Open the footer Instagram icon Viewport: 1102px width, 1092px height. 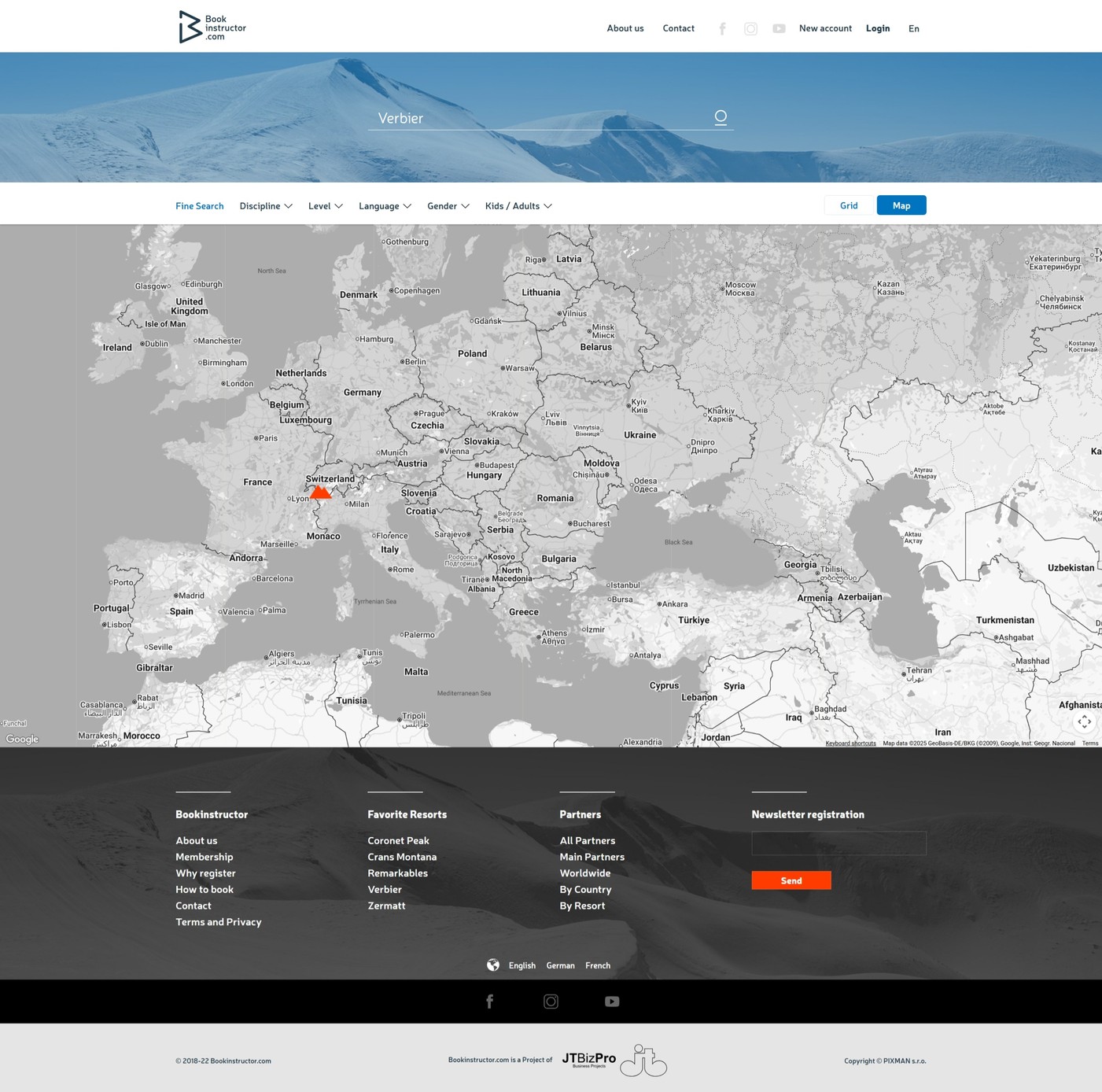pos(551,1002)
